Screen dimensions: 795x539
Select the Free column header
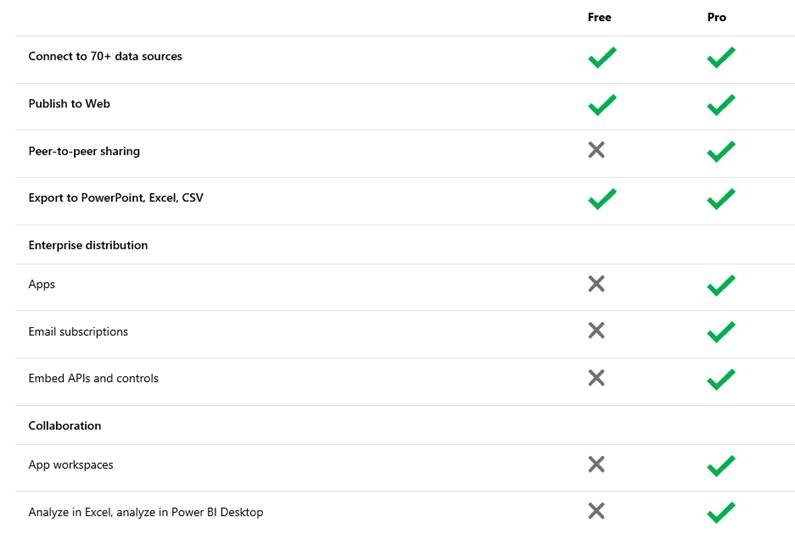click(x=599, y=17)
